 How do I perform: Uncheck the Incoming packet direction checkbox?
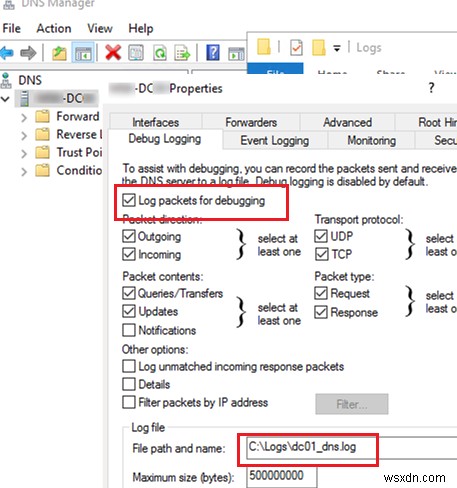(x=129, y=254)
